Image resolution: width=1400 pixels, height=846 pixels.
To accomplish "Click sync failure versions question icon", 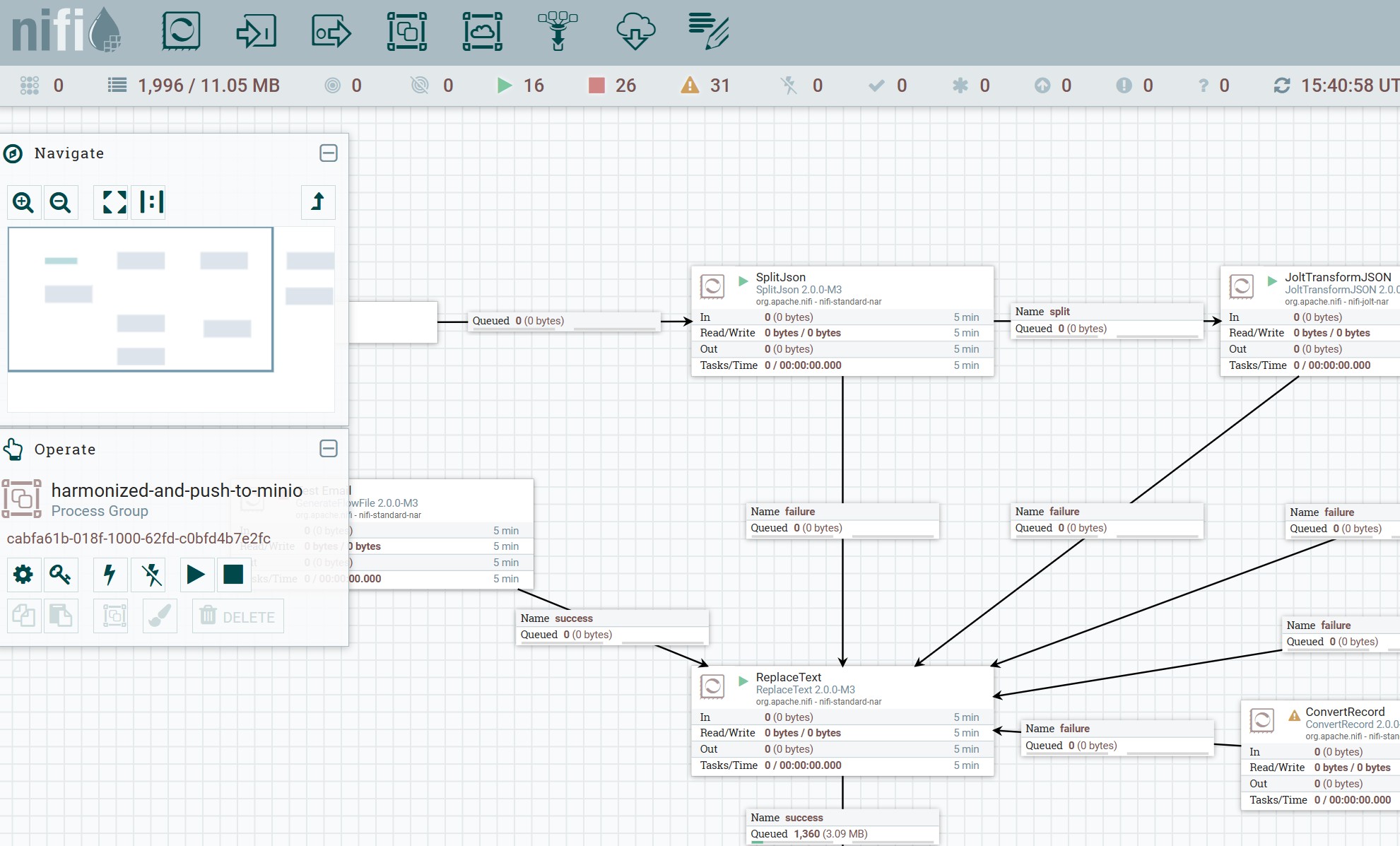I will [1204, 86].
